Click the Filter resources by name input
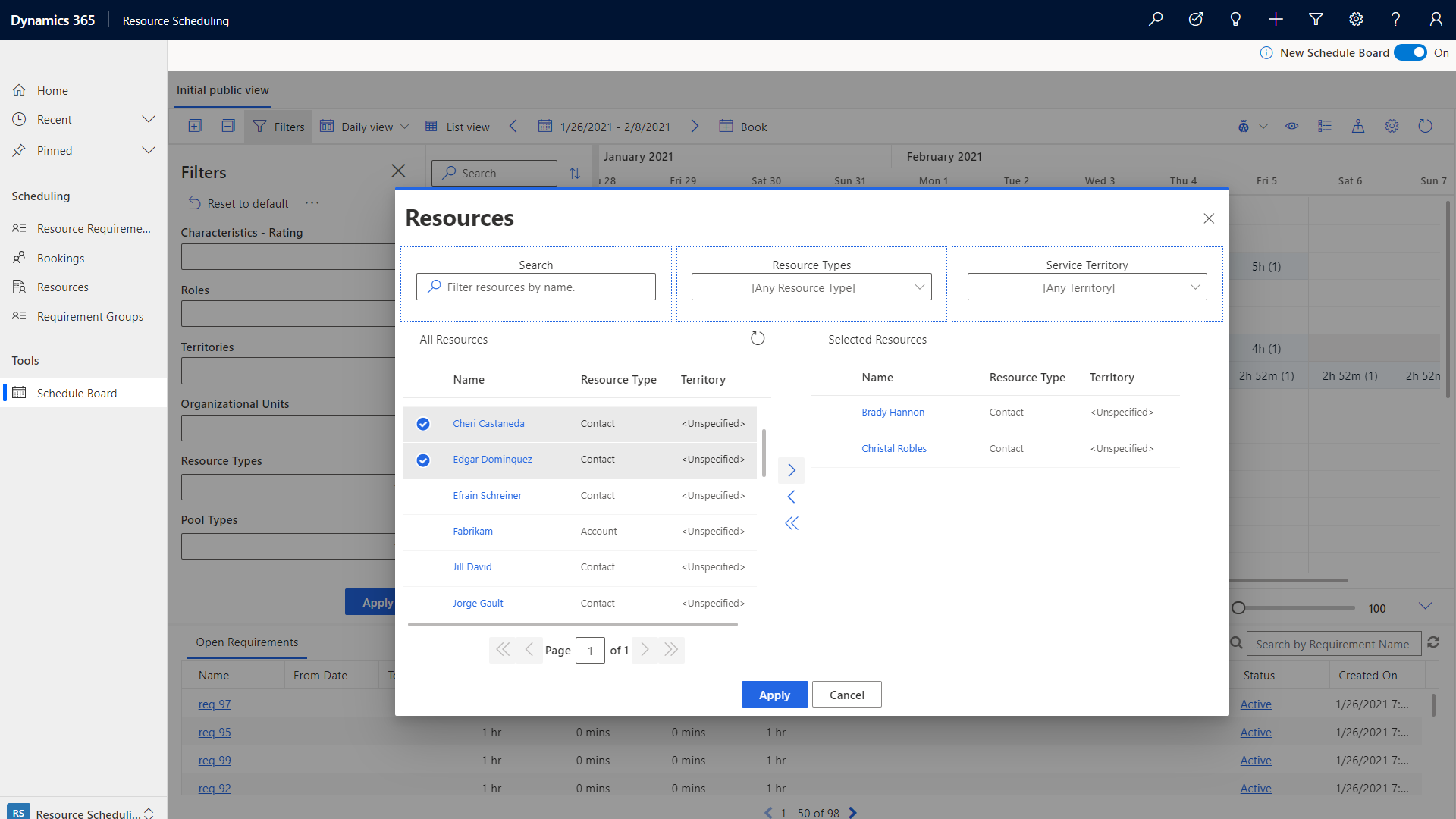The height and width of the screenshot is (819, 1456). [x=536, y=286]
